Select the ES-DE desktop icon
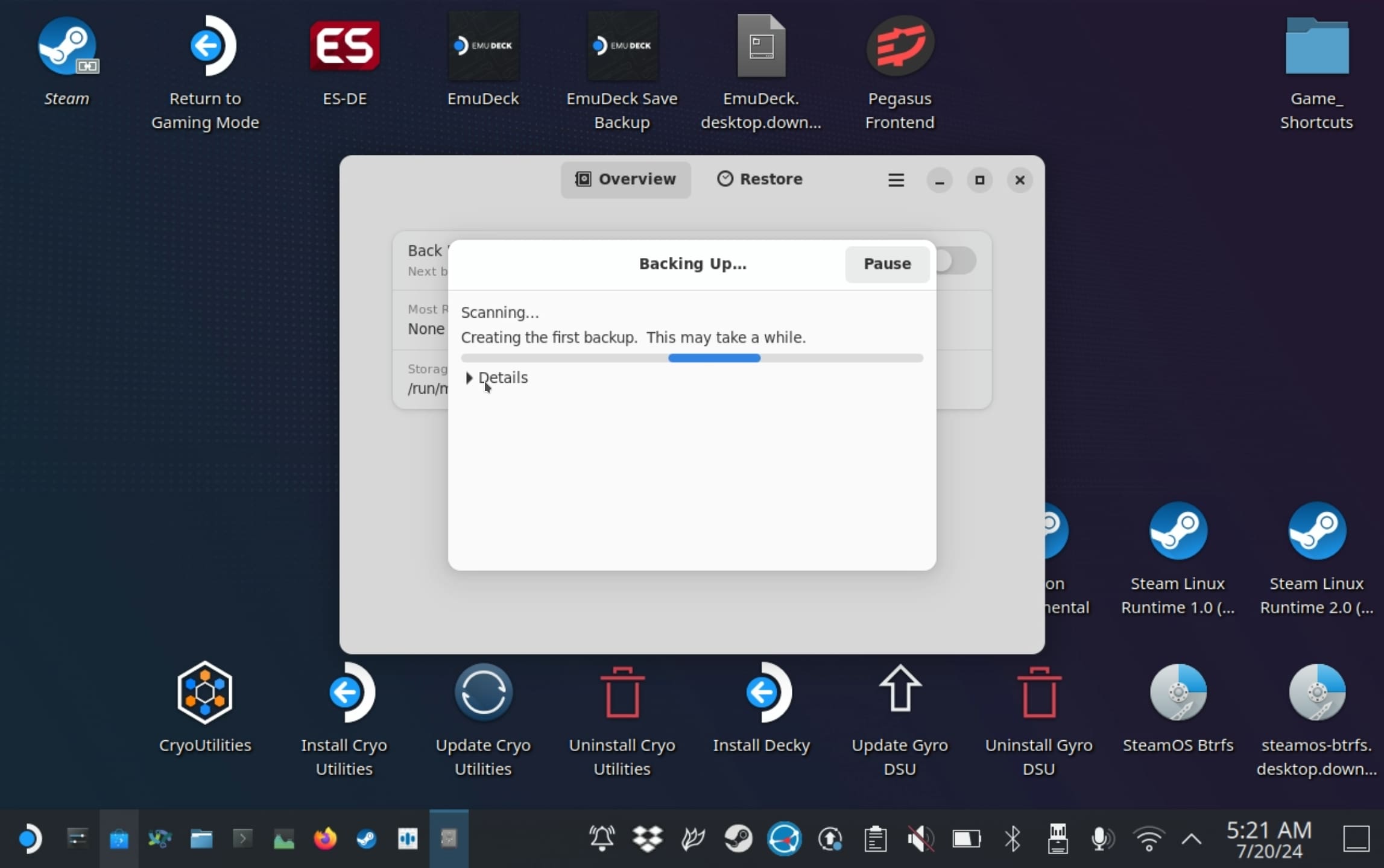This screenshot has height=868, width=1384. 344,61
